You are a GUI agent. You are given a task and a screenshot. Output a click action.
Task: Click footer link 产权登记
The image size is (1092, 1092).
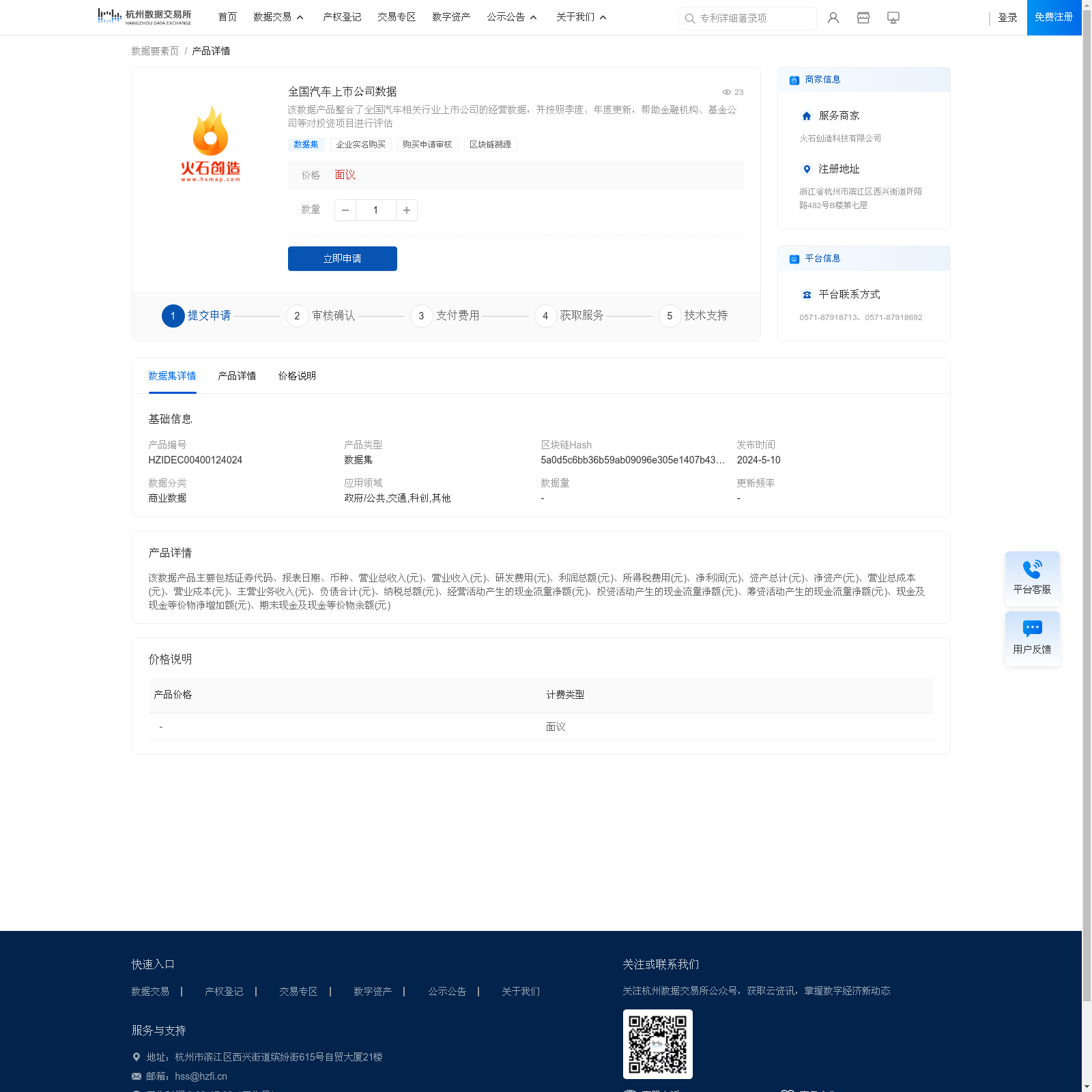click(x=224, y=992)
